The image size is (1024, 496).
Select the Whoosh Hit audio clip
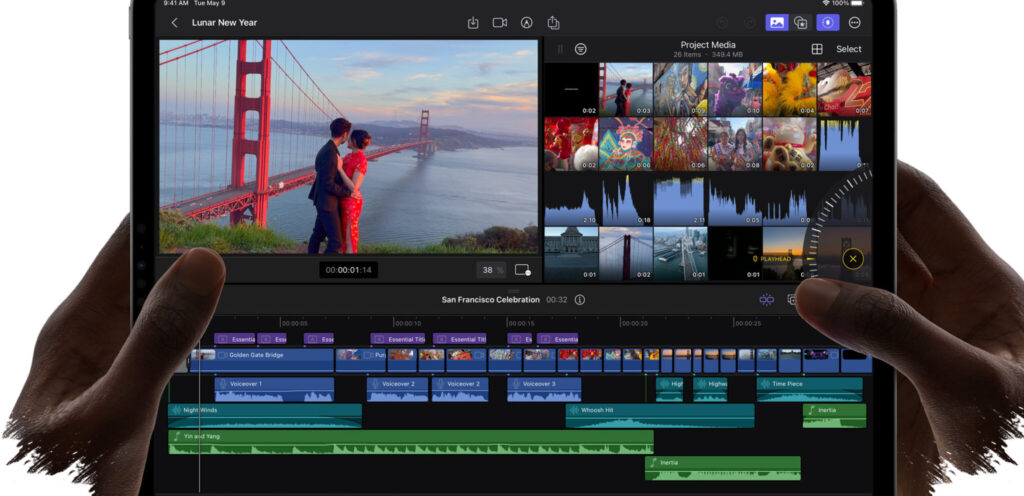point(660,416)
